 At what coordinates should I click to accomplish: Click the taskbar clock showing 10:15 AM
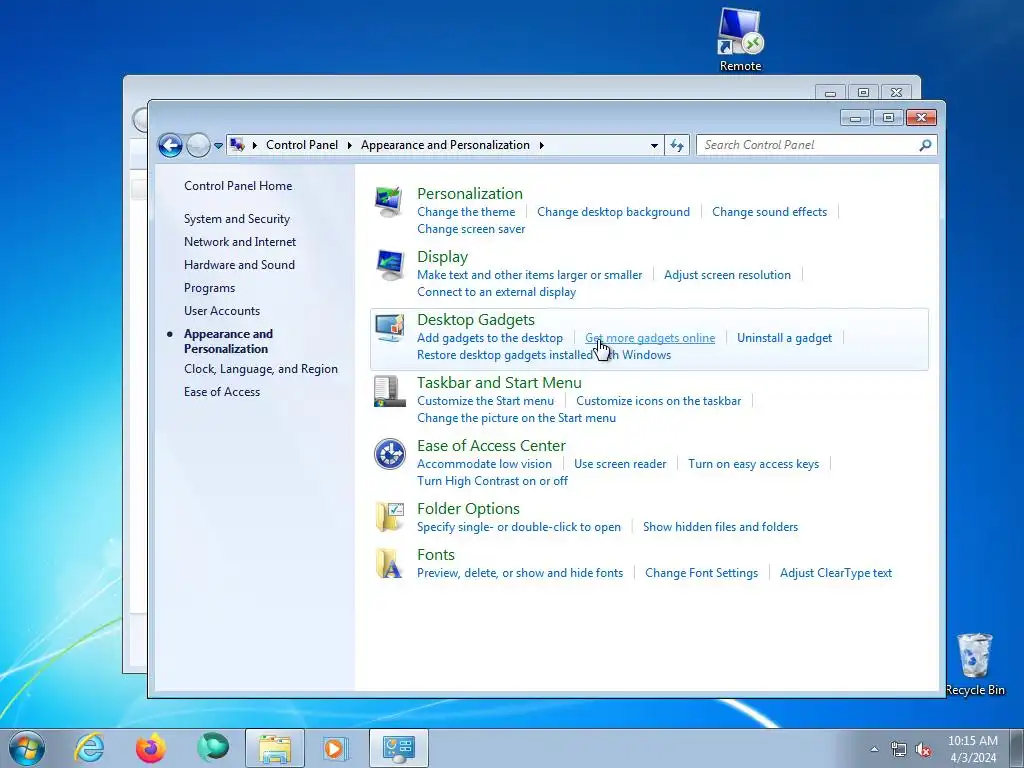pyautogui.click(x=972, y=748)
